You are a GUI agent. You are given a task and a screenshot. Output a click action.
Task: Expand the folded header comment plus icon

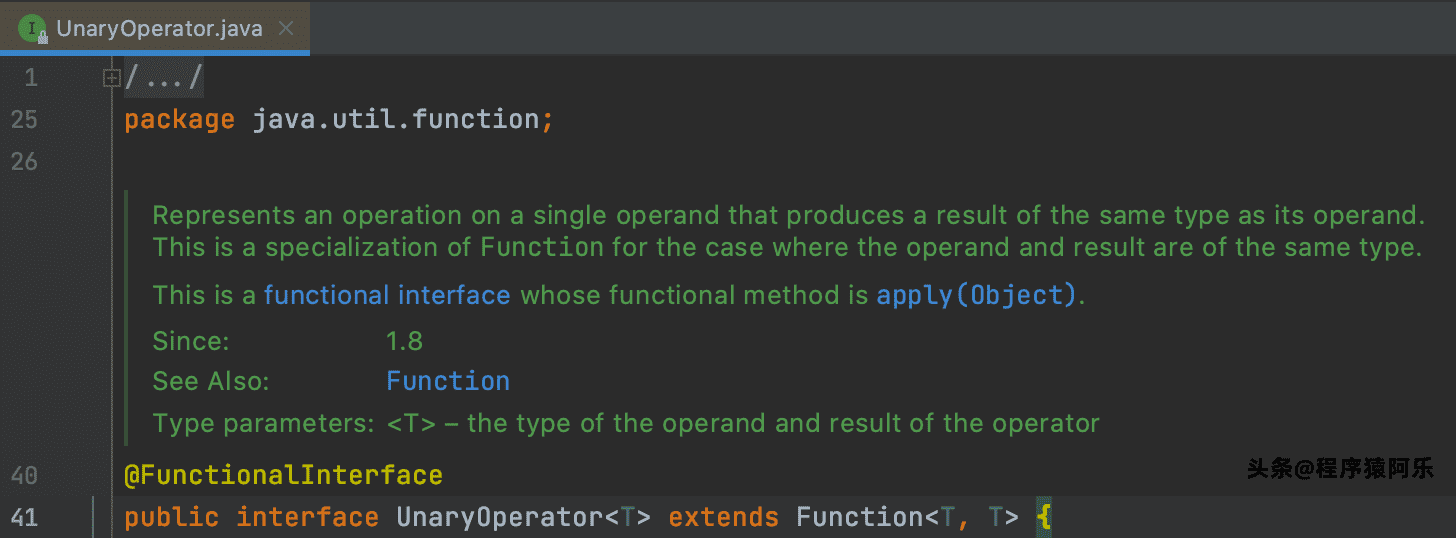point(112,78)
